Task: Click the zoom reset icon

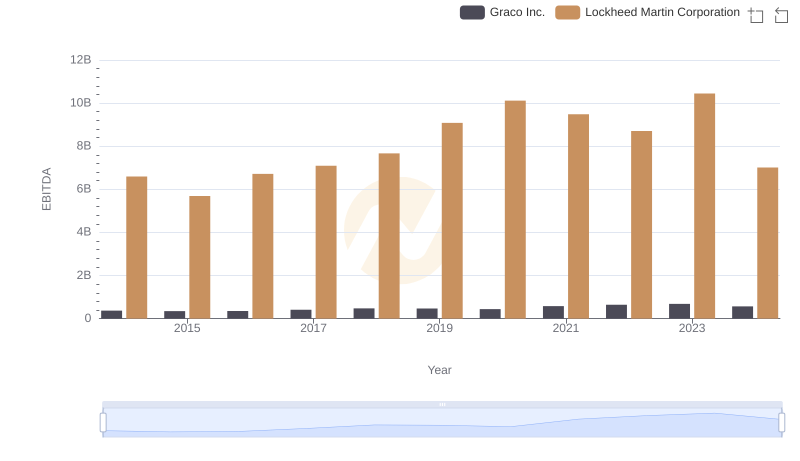Action: coord(781,15)
